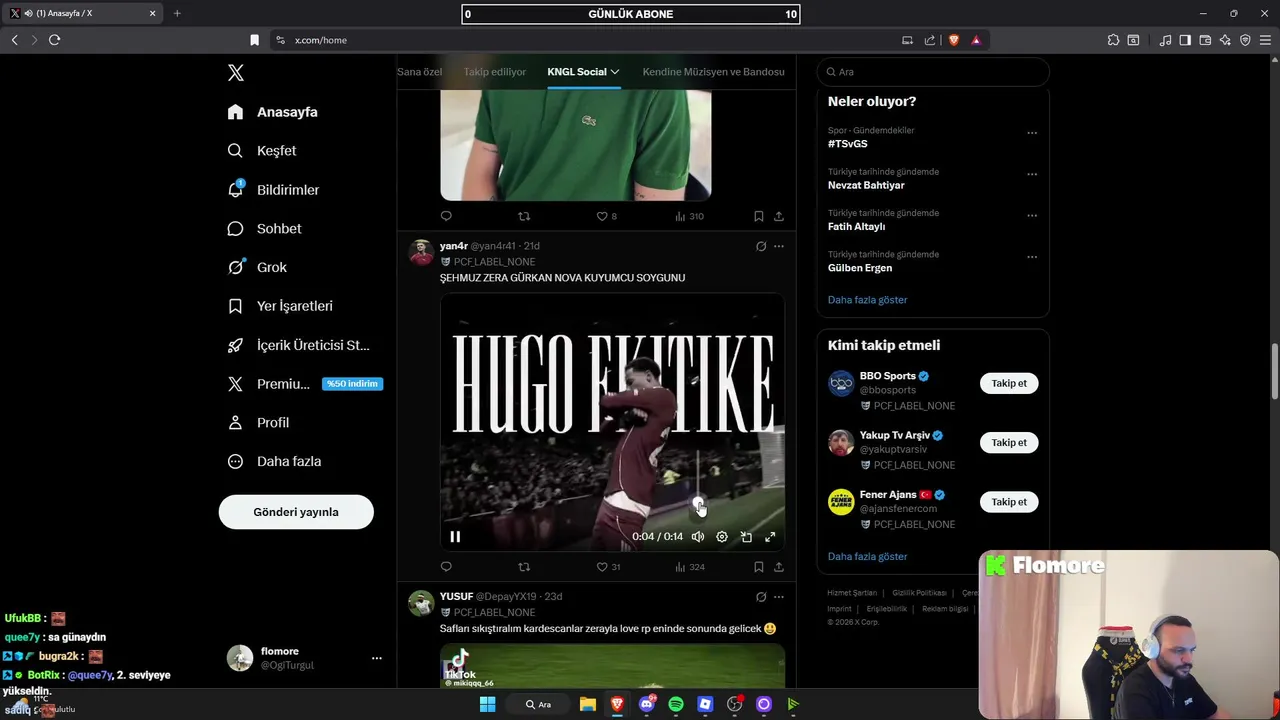Open Bildirimler notifications
Viewport: 1280px width, 720px height.
(x=274, y=190)
